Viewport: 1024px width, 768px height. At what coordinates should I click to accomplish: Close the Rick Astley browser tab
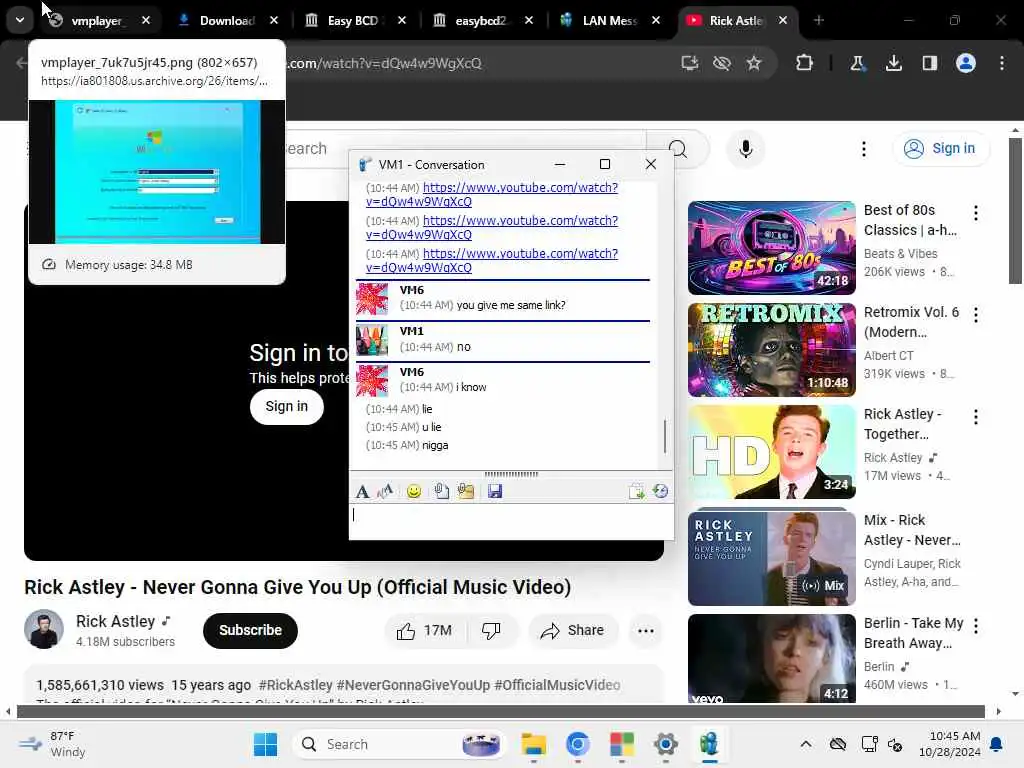[x=782, y=21]
